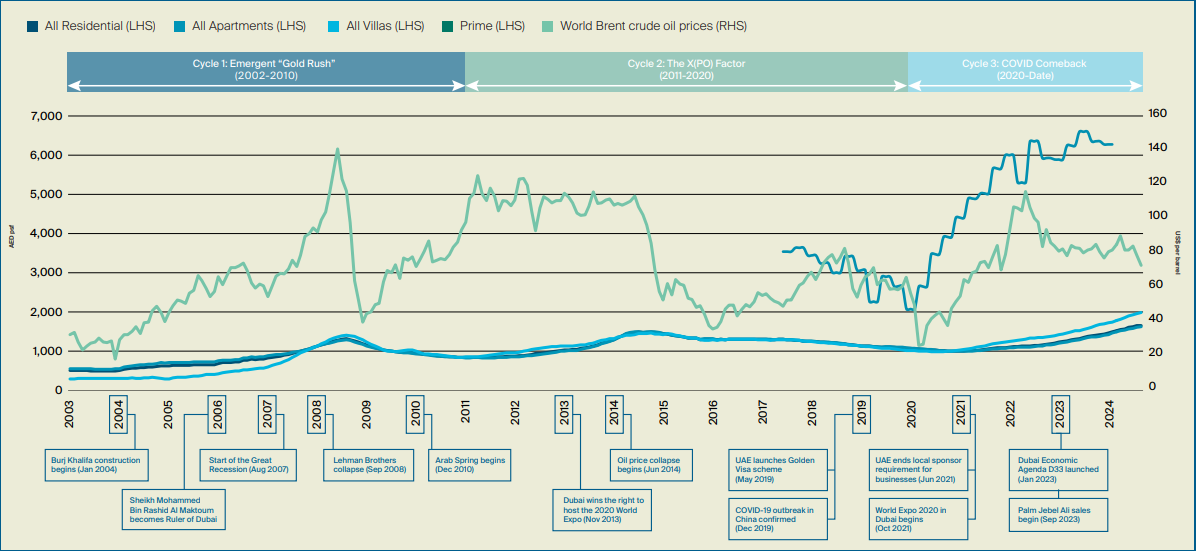Click the 2018 x-axis year label

[x=812, y=414]
